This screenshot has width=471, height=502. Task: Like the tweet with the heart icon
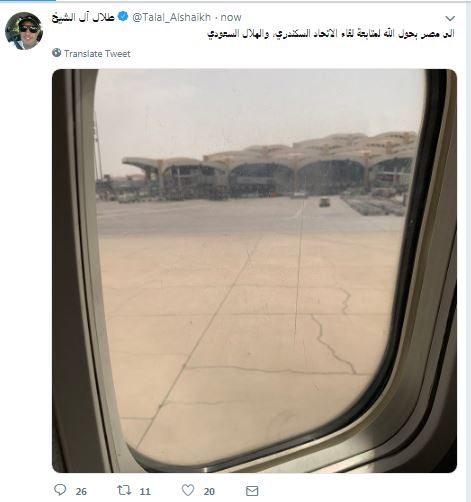click(188, 490)
